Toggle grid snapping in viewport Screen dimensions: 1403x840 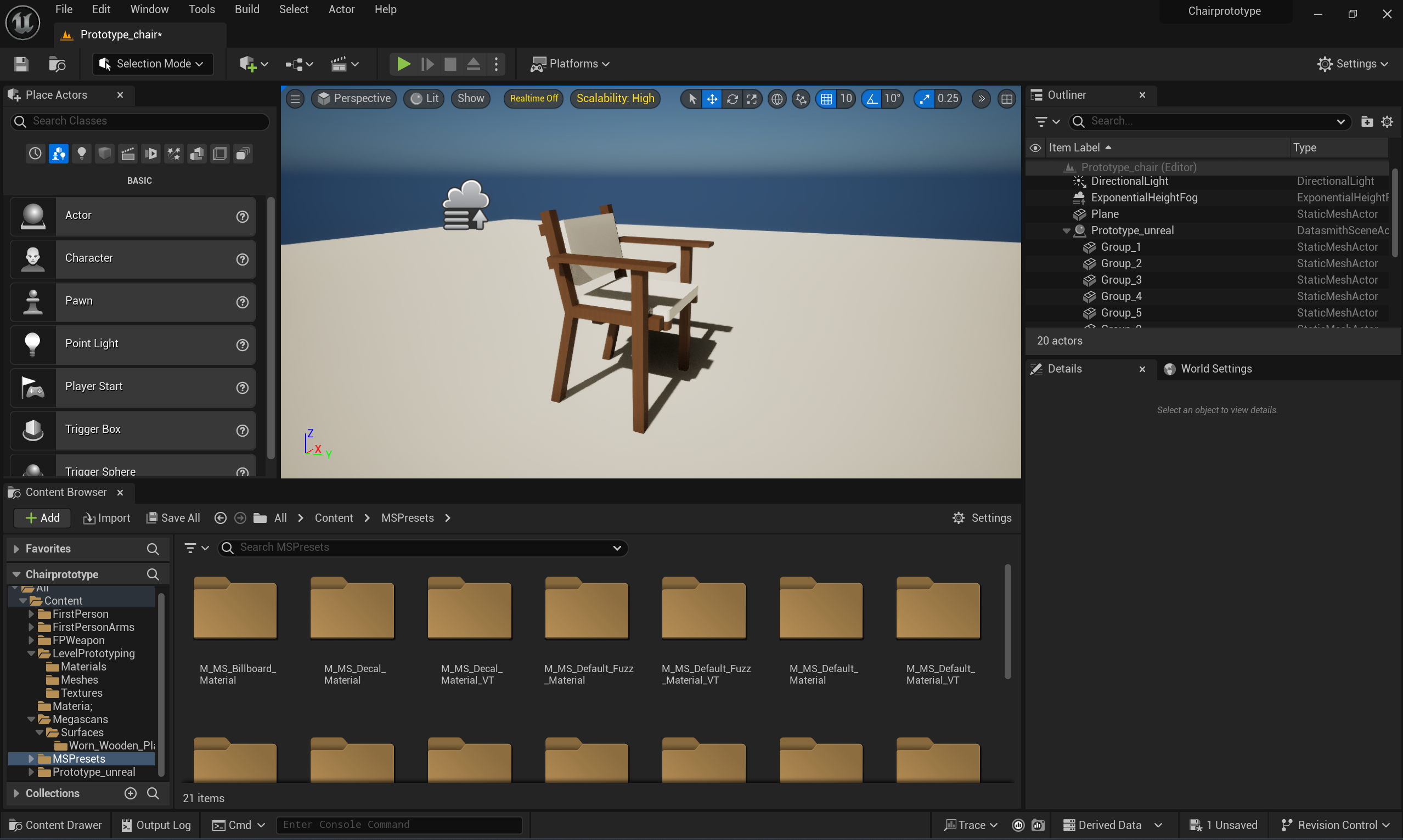826,99
